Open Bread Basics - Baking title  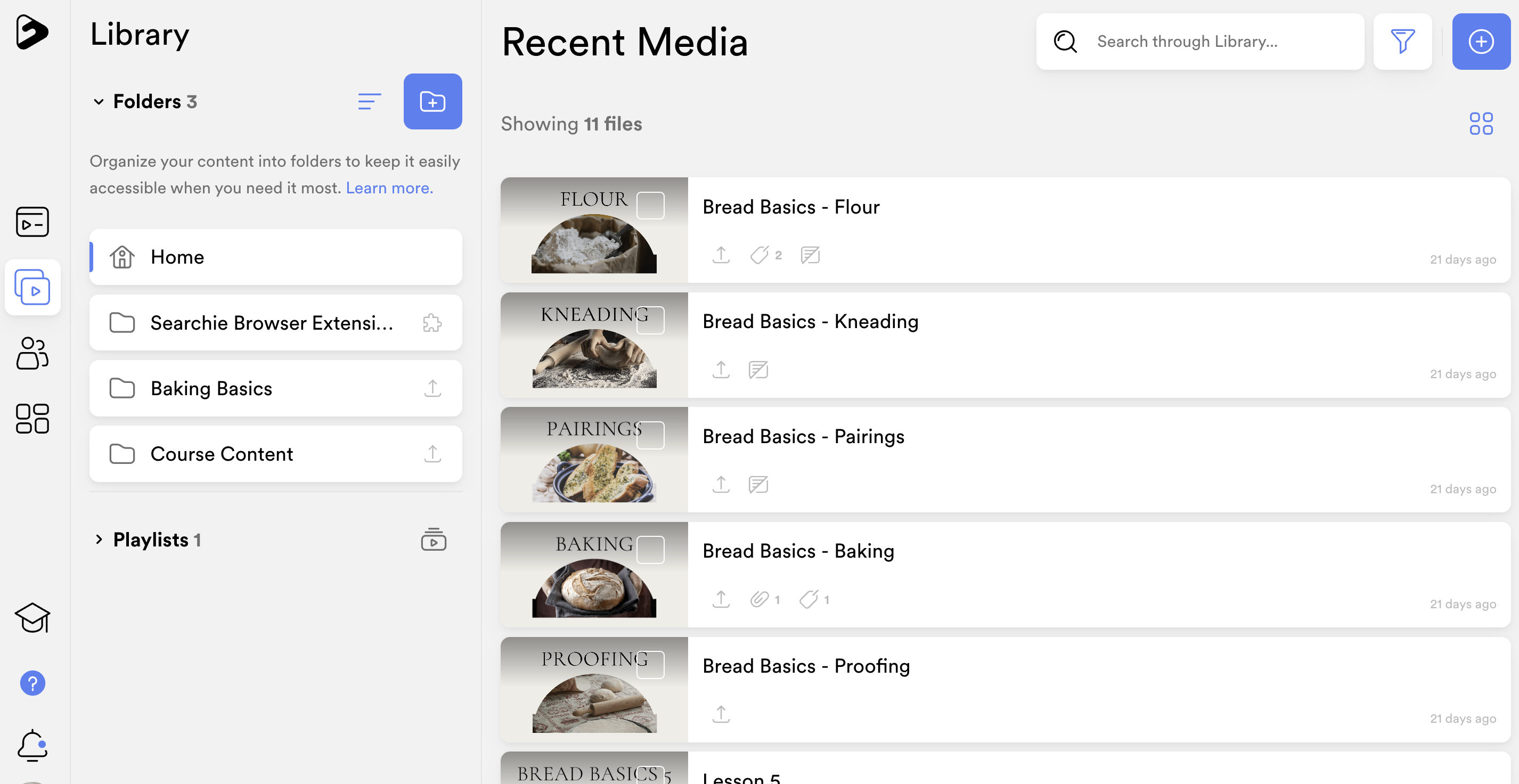coord(798,551)
